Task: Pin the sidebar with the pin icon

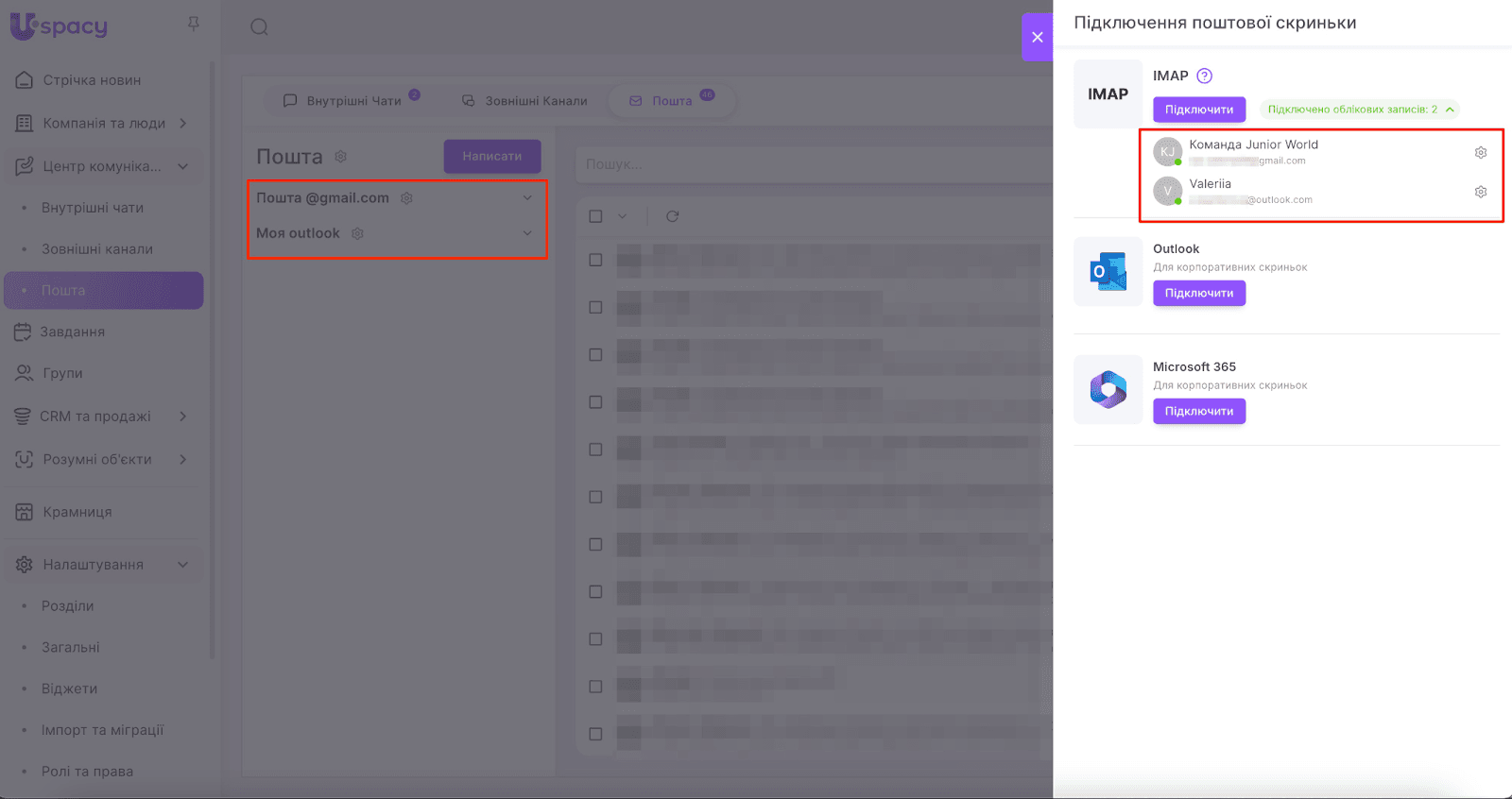Action: point(194,24)
